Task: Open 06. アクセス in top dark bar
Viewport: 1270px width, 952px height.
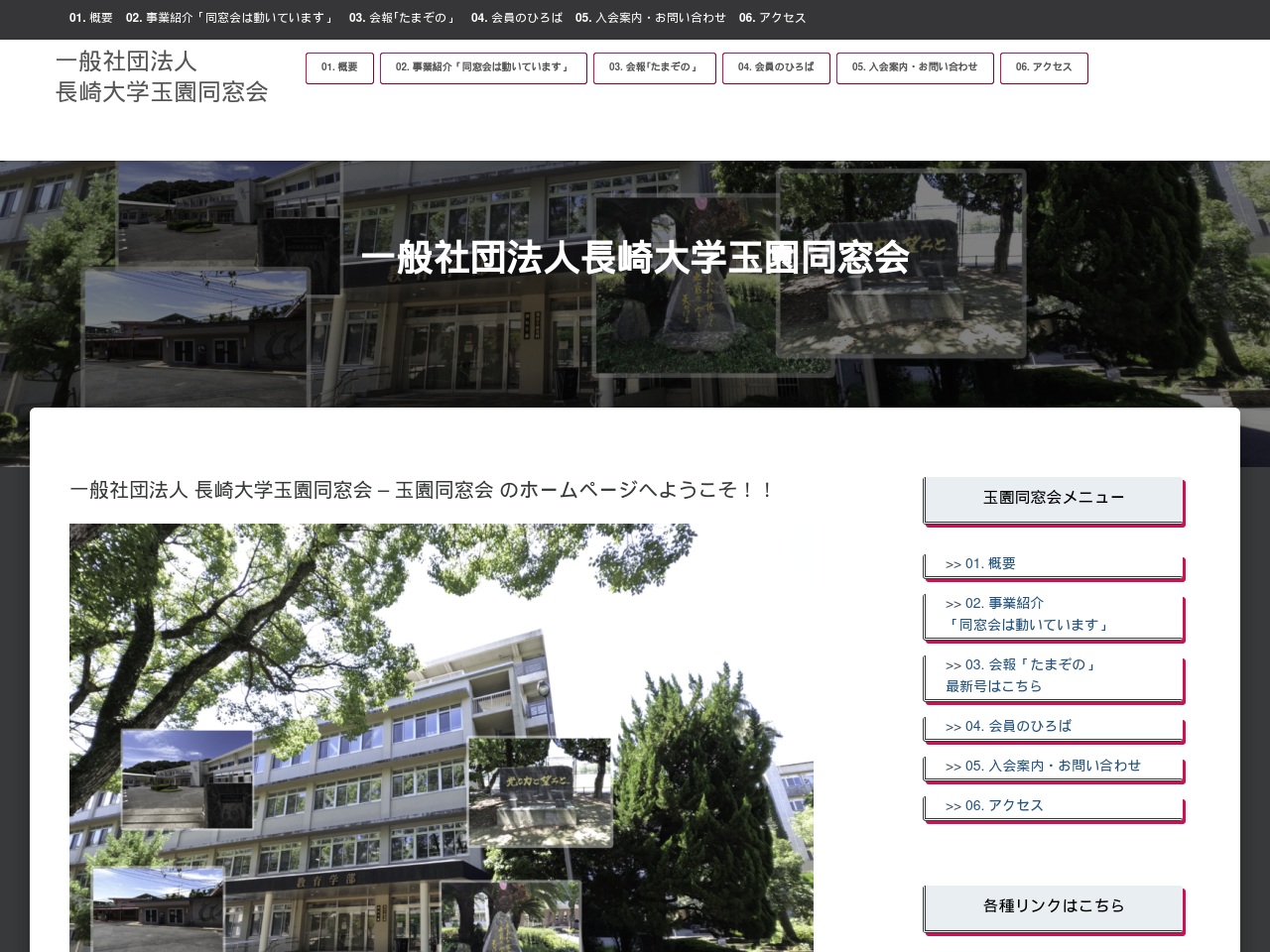Action: [x=772, y=18]
